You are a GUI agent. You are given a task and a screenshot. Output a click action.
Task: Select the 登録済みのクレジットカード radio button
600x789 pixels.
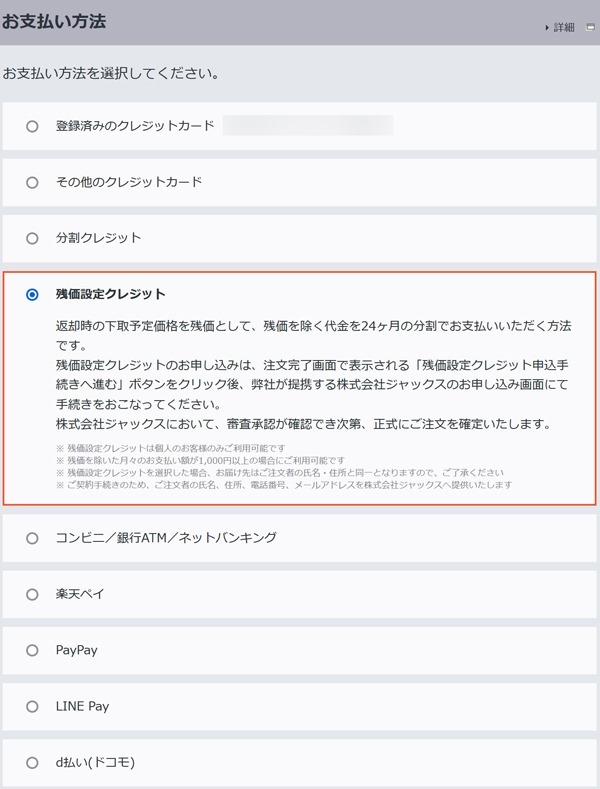[x=33, y=127]
